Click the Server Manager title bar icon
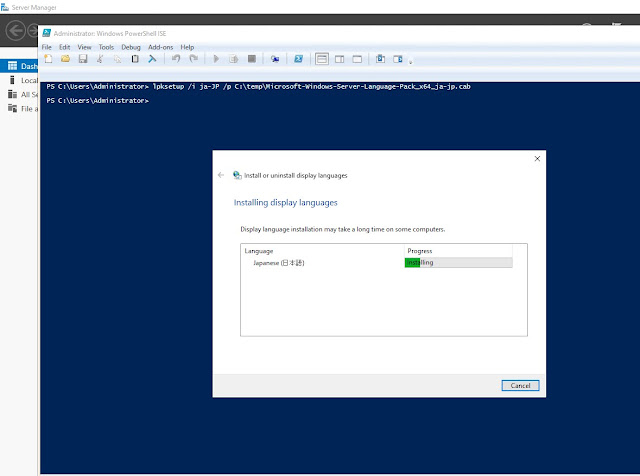This screenshot has height=476, width=640. (x=4, y=7)
